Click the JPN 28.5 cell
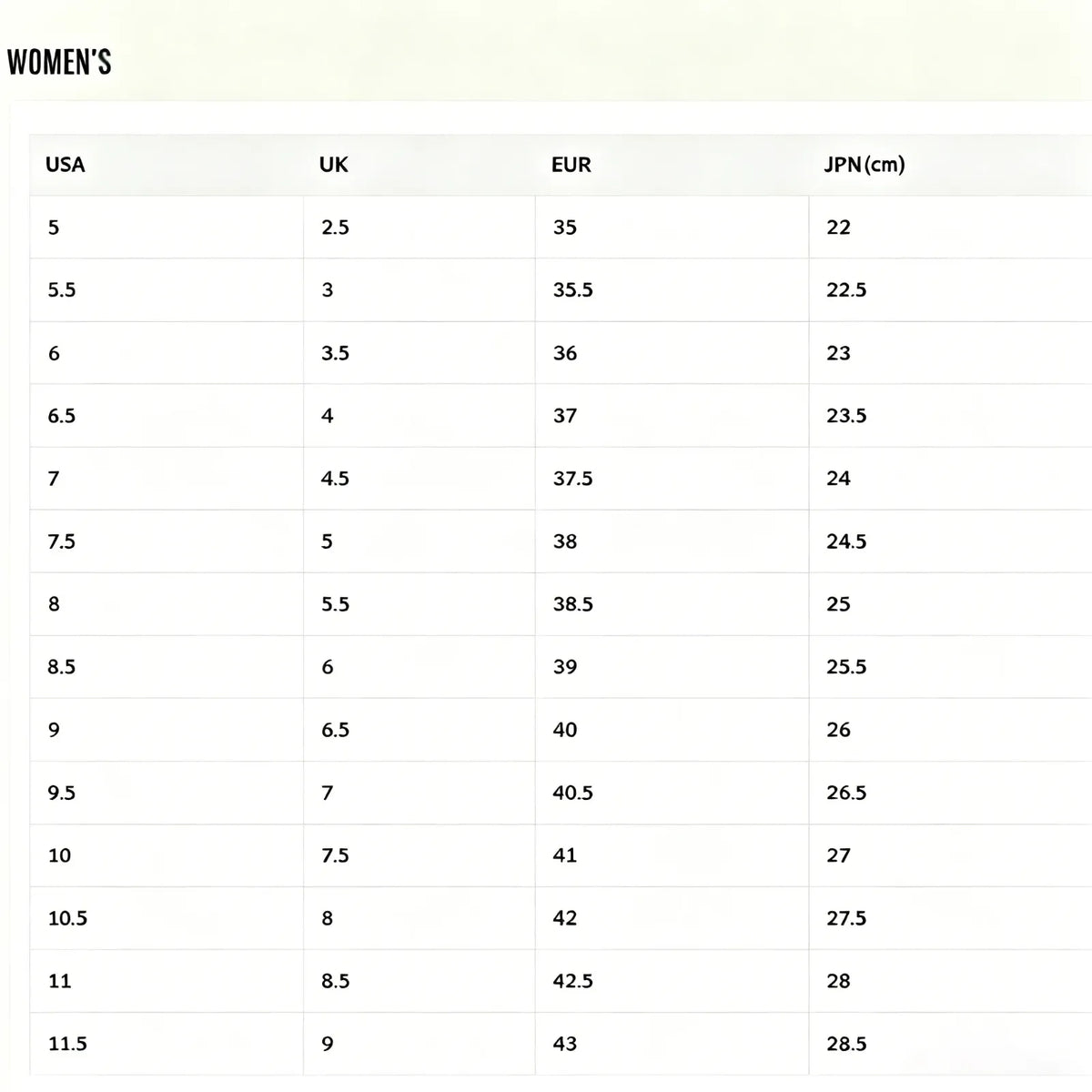This screenshot has height=1092, width=1092. click(950, 1044)
